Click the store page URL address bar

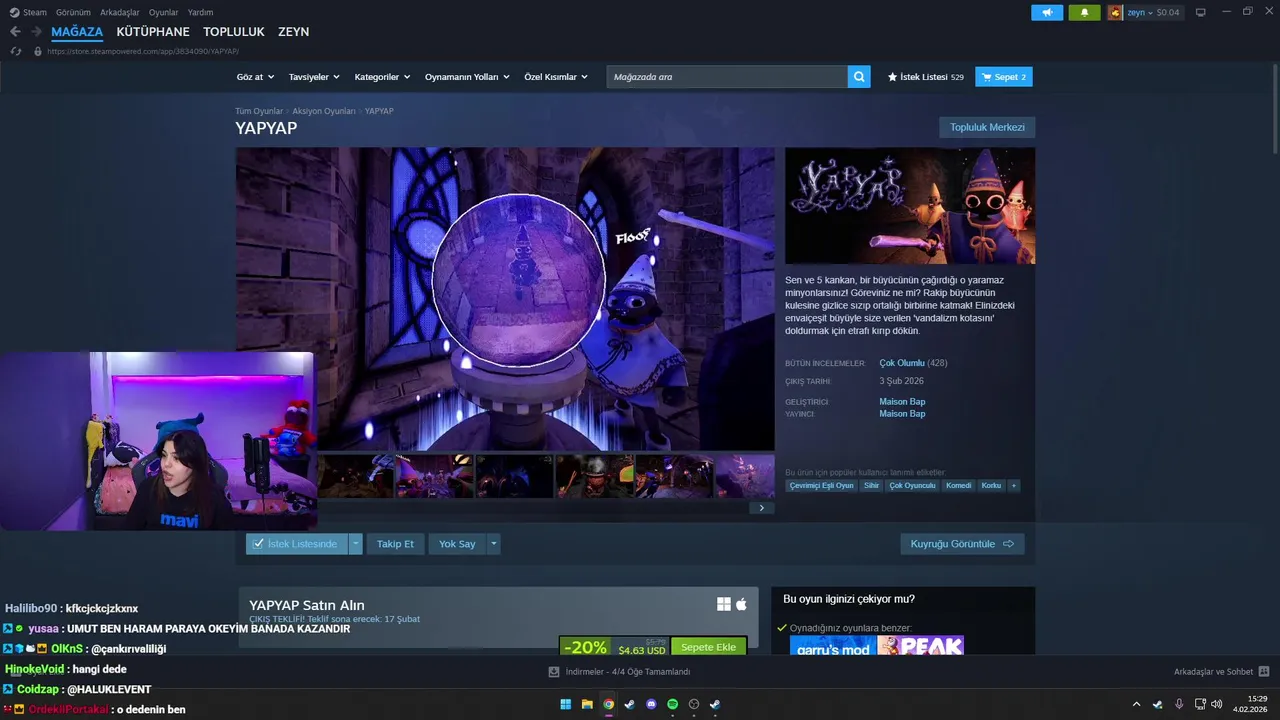click(x=144, y=51)
